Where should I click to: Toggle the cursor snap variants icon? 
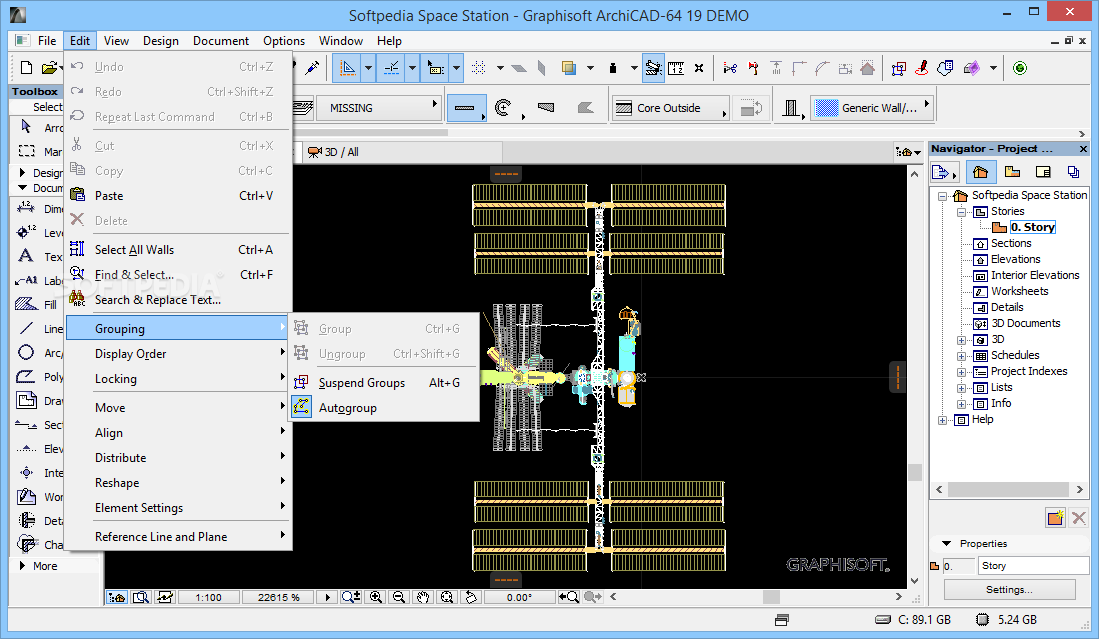(x=436, y=68)
